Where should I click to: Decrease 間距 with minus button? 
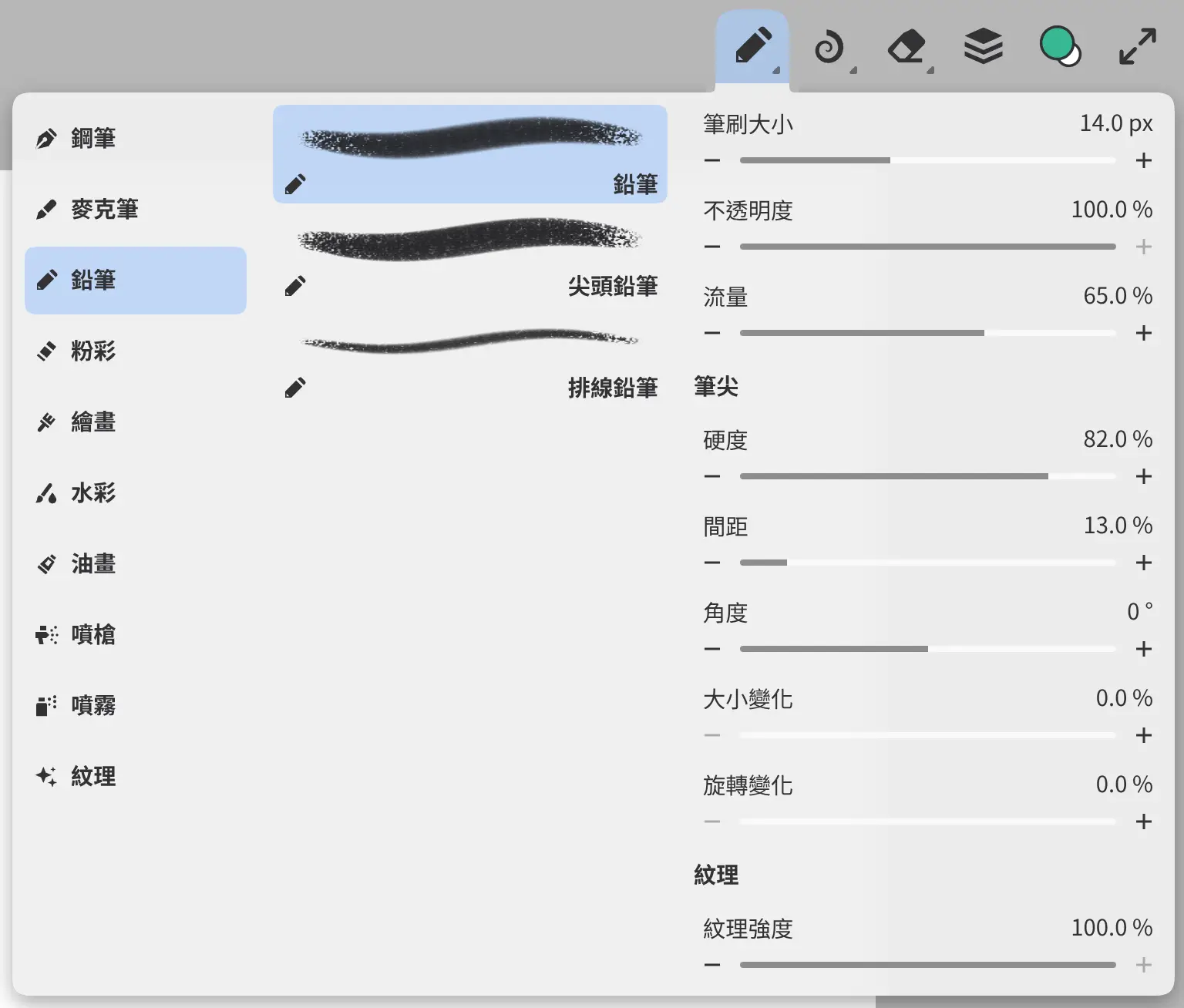pyautogui.click(x=712, y=563)
